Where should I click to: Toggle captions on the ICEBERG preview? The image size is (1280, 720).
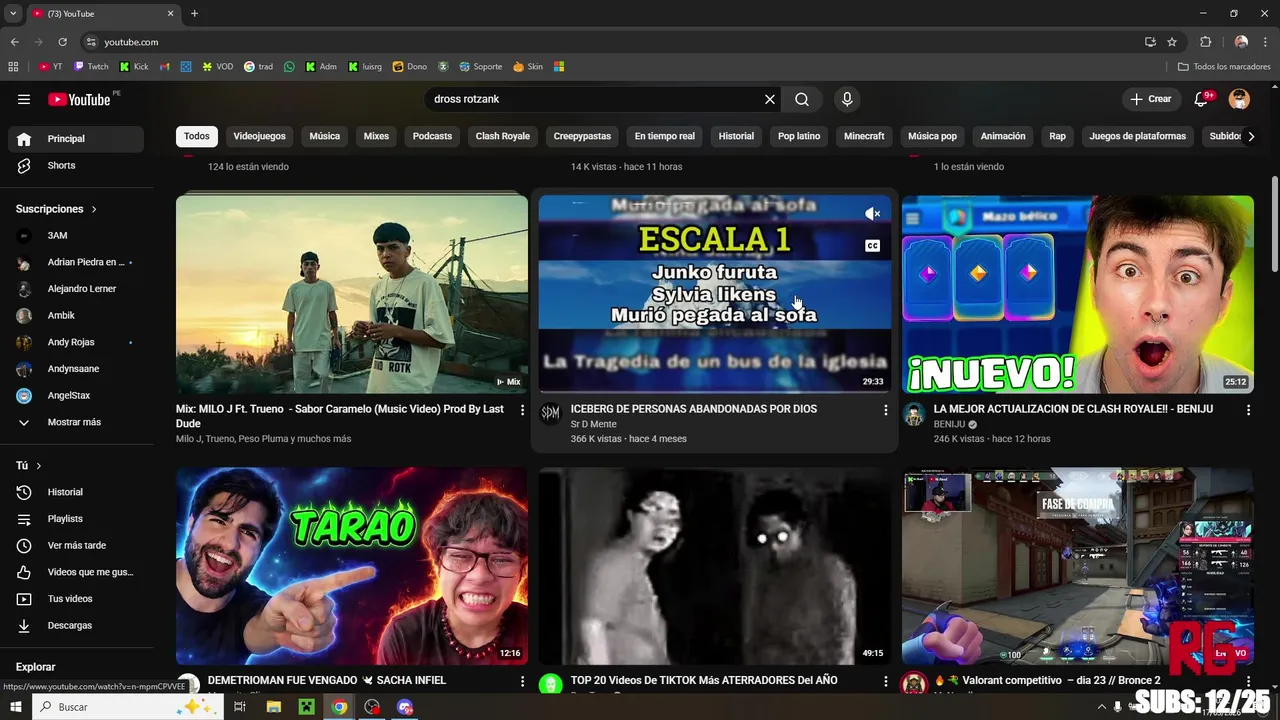click(872, 246)
